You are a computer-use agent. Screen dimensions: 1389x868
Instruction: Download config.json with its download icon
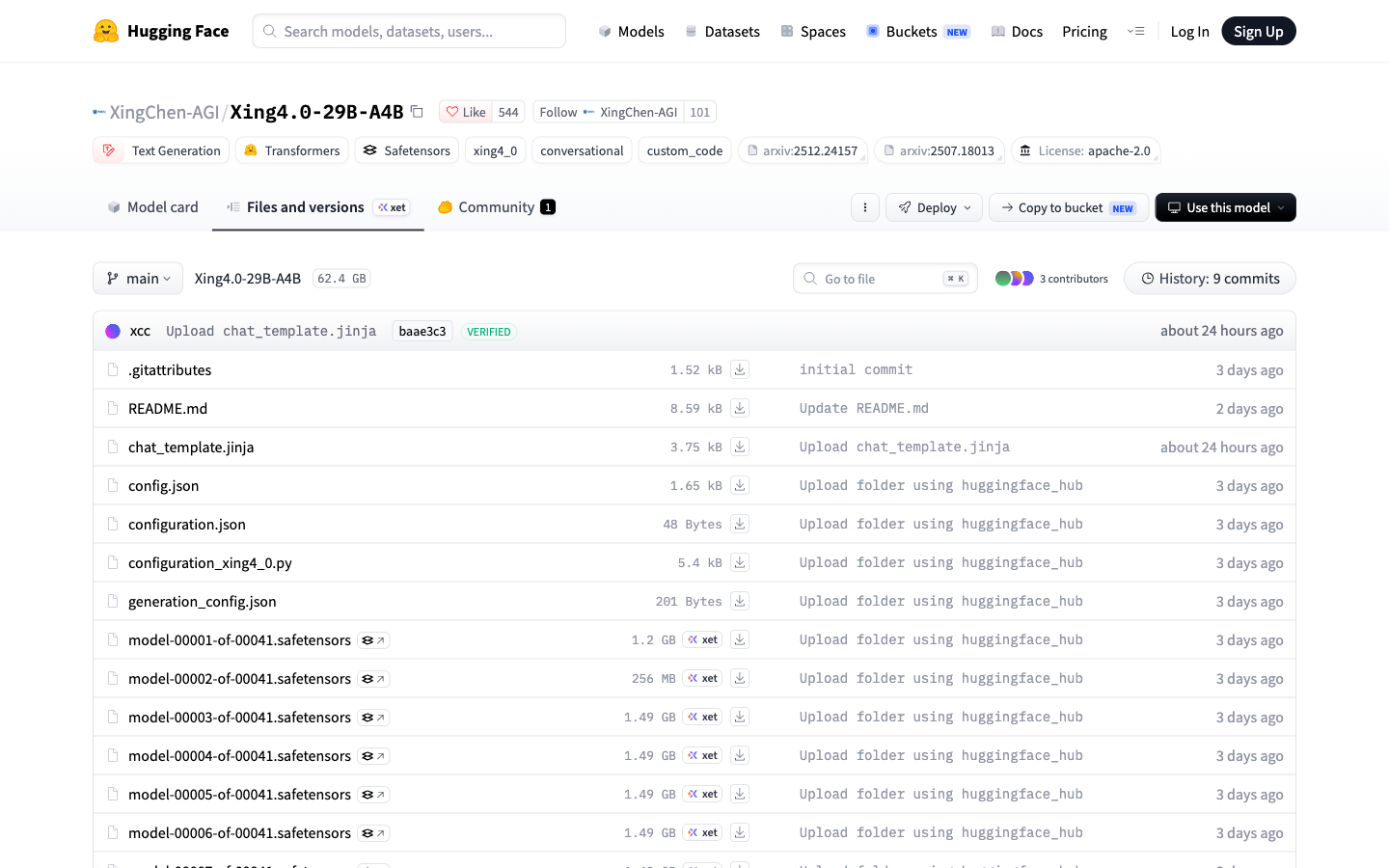740,485
